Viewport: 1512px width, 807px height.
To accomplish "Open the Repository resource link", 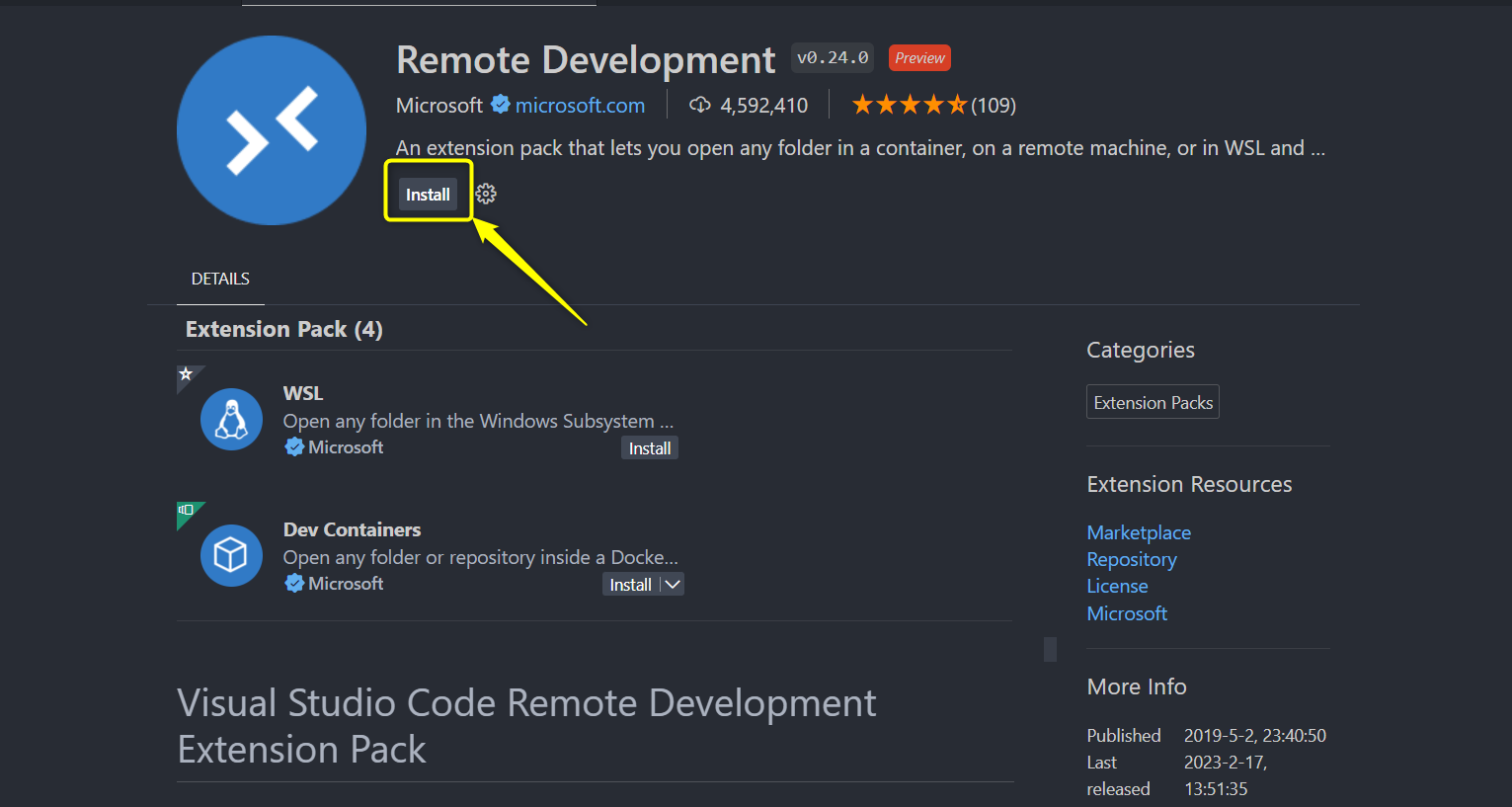I will click(x=1132, y=559).
